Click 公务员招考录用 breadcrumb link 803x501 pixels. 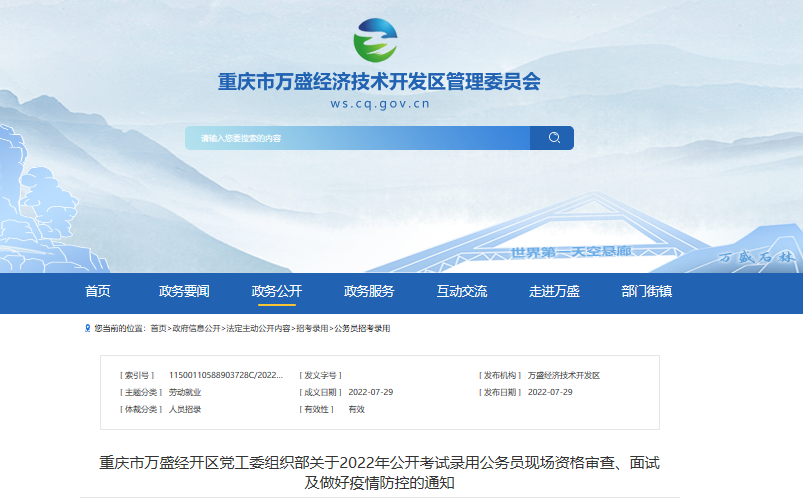tap(362, 328)
